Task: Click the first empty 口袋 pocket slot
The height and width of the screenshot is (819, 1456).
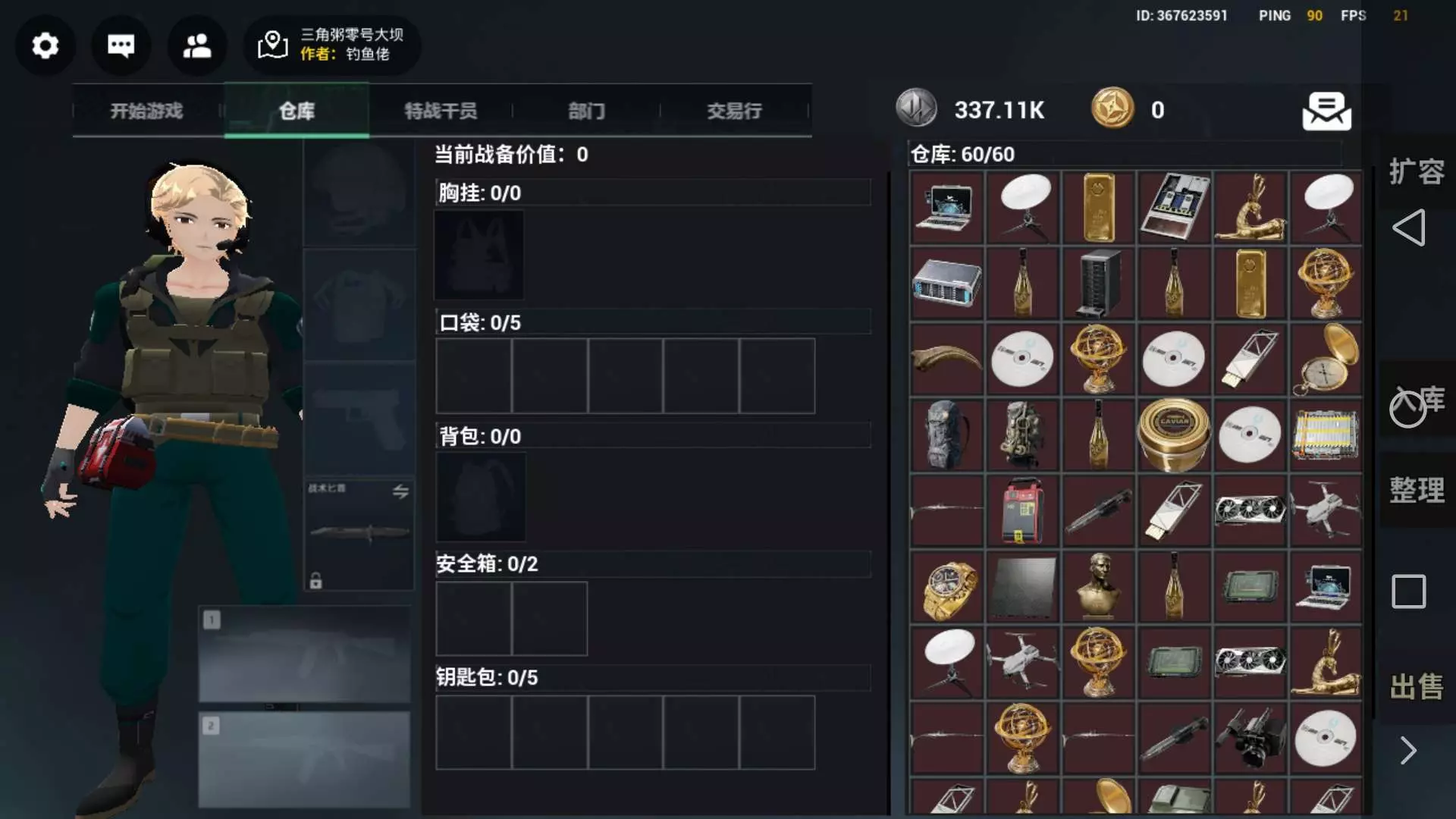Action: (x=474, y=376)
